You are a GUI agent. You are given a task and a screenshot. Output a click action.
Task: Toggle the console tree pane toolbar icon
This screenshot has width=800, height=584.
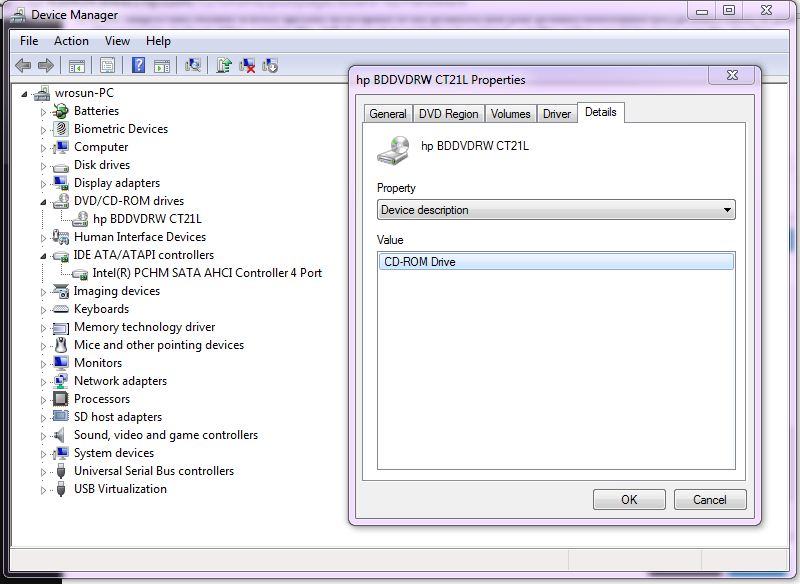pos(77,66)
